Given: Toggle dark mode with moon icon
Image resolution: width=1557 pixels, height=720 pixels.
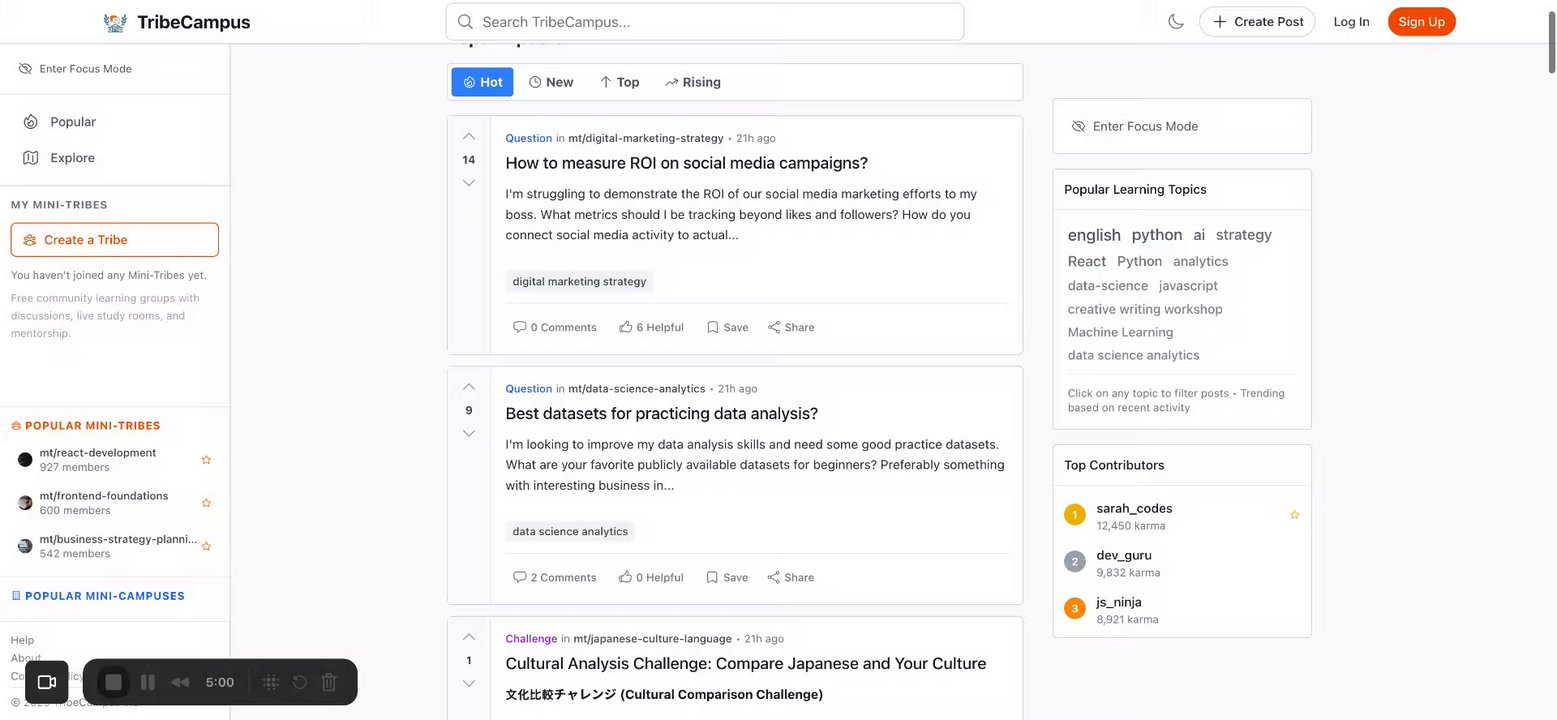Looking at the screenshot, I should [x=1175, y=21].
